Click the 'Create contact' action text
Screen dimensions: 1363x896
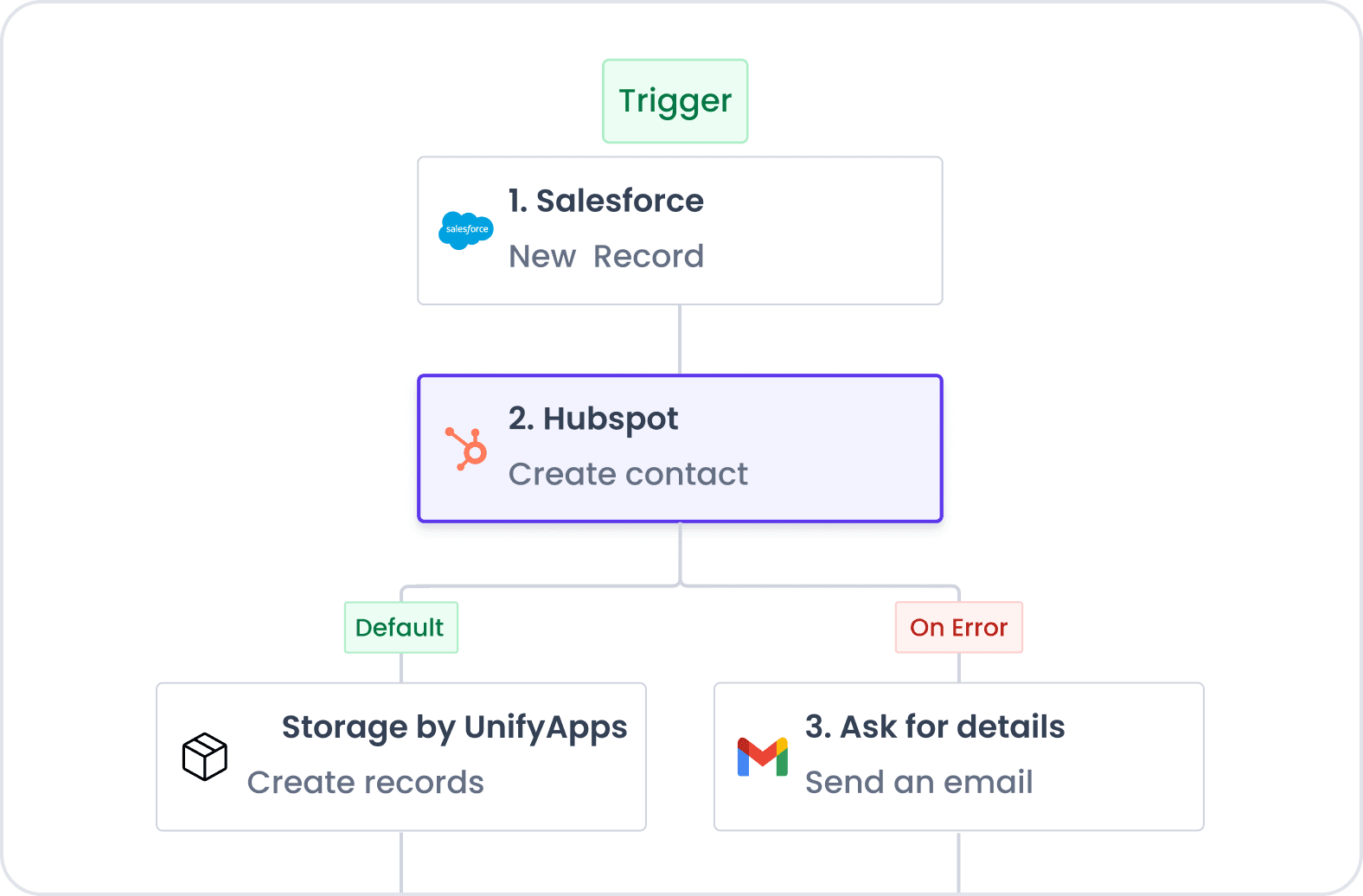[628, 474]
